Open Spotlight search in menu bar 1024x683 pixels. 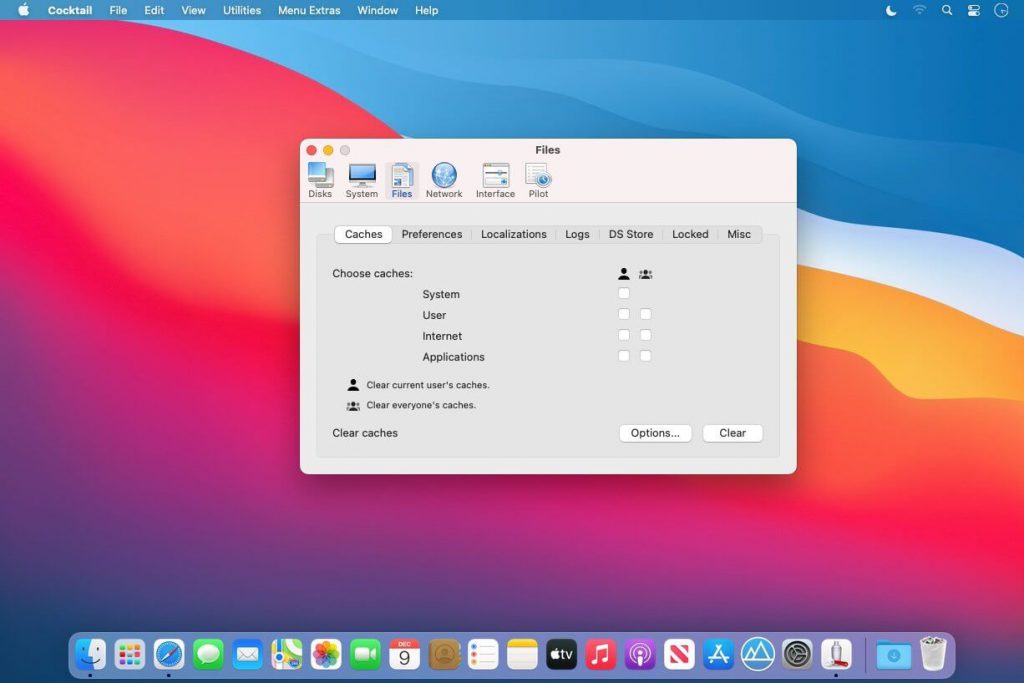946,10
